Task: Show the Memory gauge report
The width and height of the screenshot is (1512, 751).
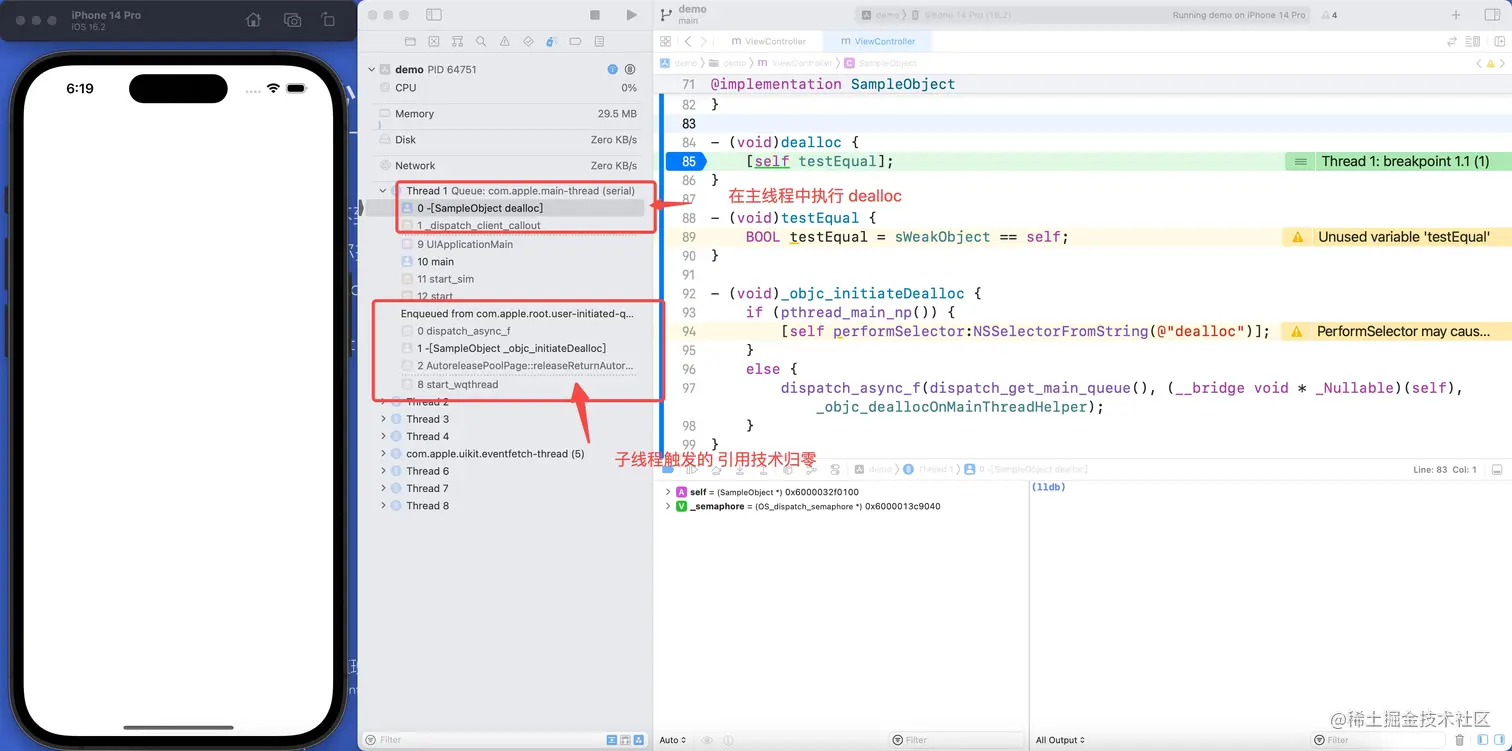Action: pos(509,114)
